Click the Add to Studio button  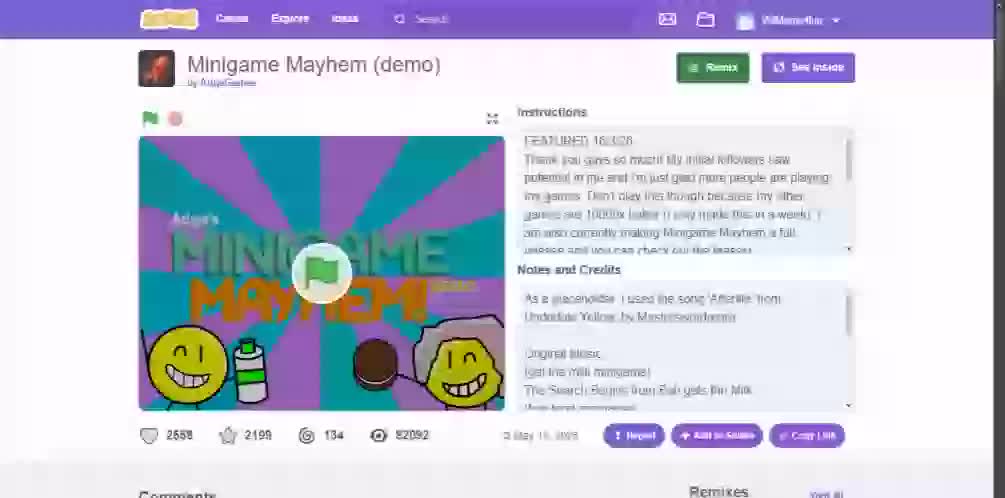717,436
